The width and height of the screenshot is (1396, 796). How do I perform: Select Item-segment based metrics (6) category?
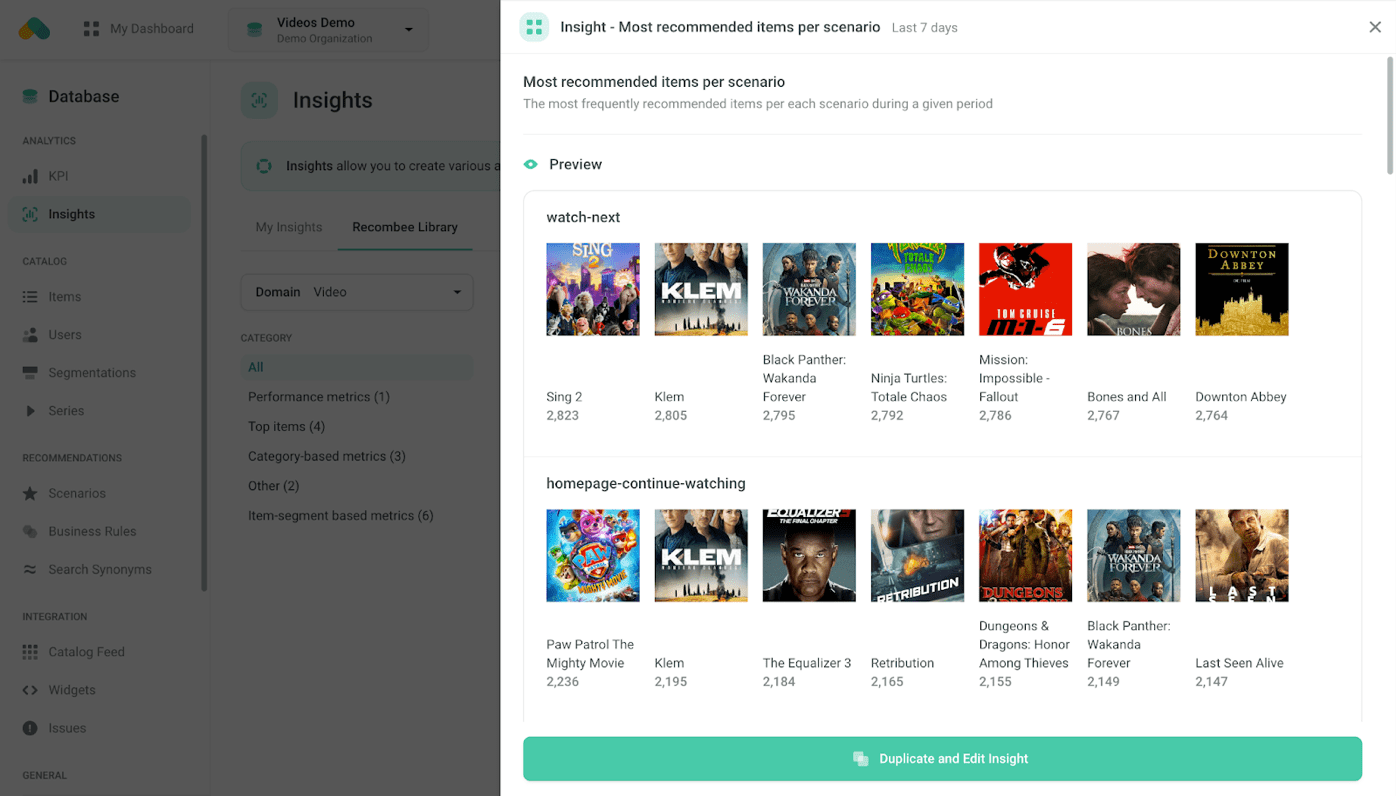click(x=341, y=516)
